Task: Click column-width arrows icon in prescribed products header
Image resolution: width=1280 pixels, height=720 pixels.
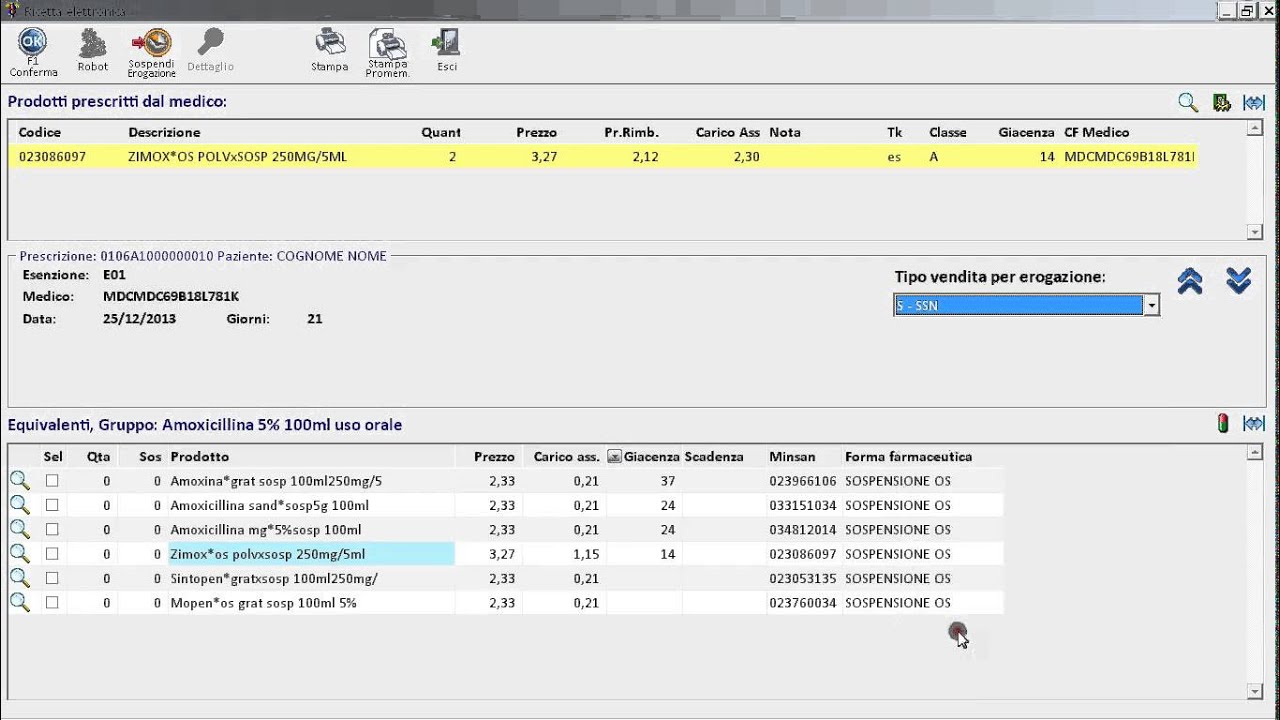Action: pyautogui.click(x=1253, y=102)
